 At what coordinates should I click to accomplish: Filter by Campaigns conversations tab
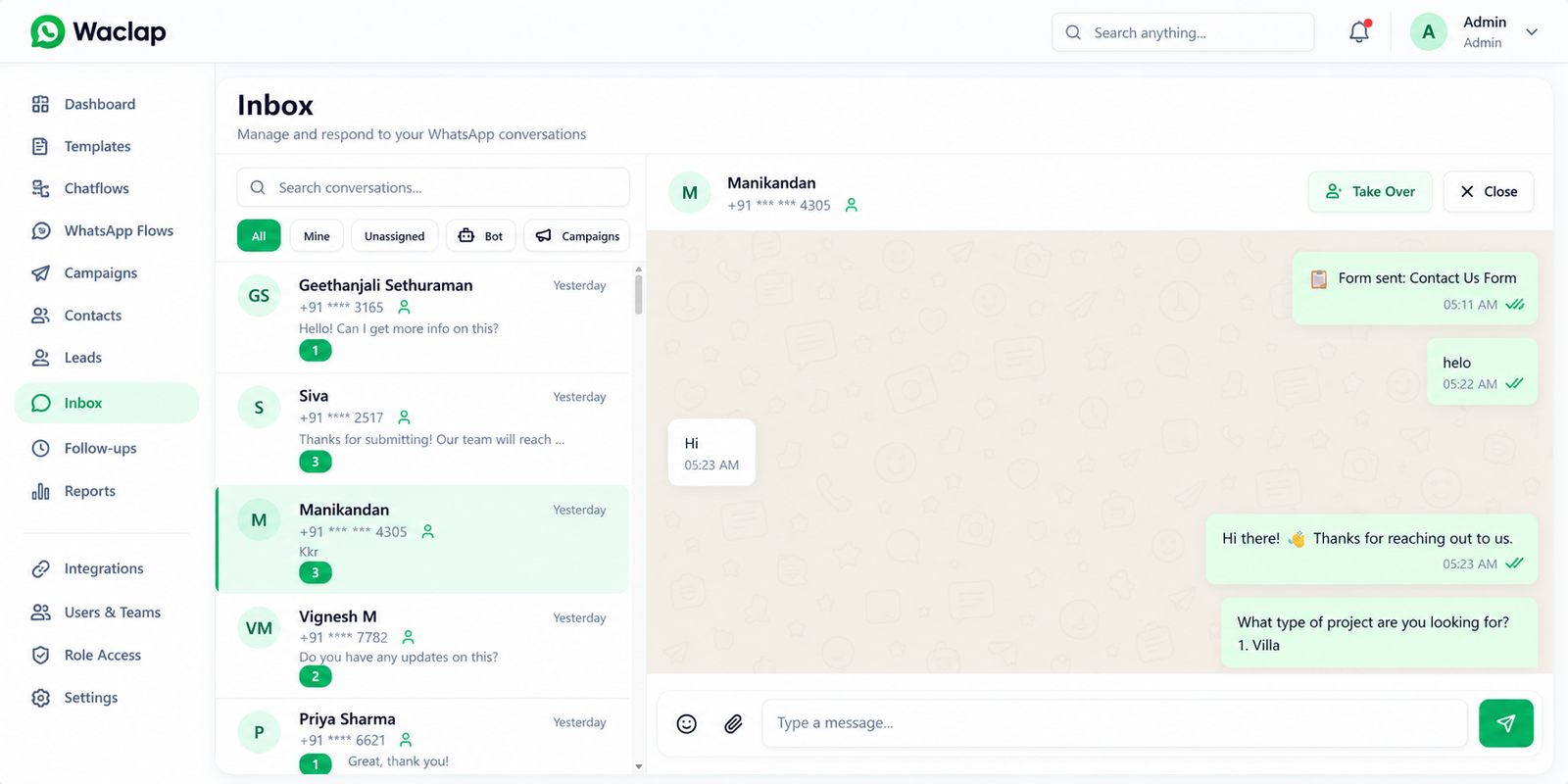click(x=577, y=236)
